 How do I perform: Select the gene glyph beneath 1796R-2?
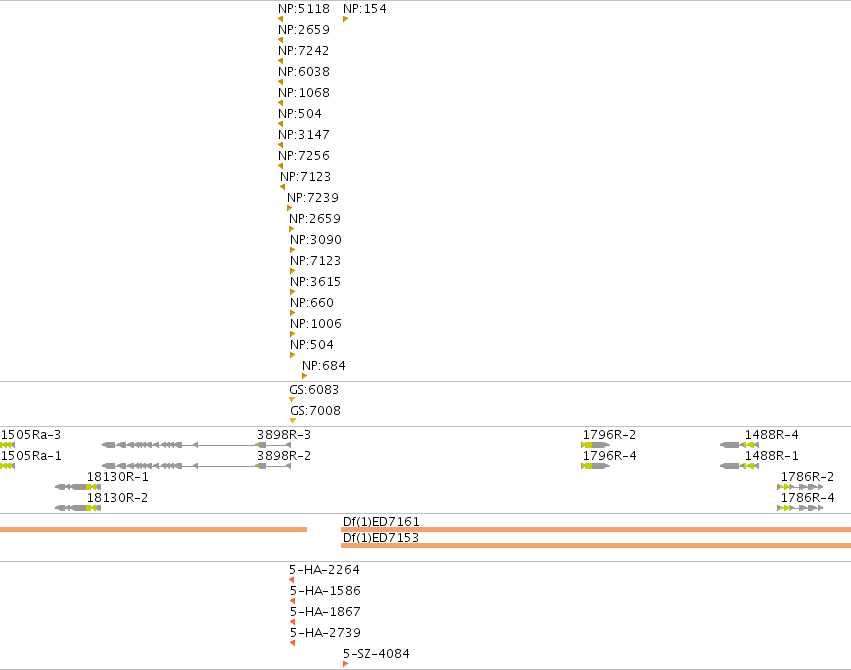tap(595, 445)
